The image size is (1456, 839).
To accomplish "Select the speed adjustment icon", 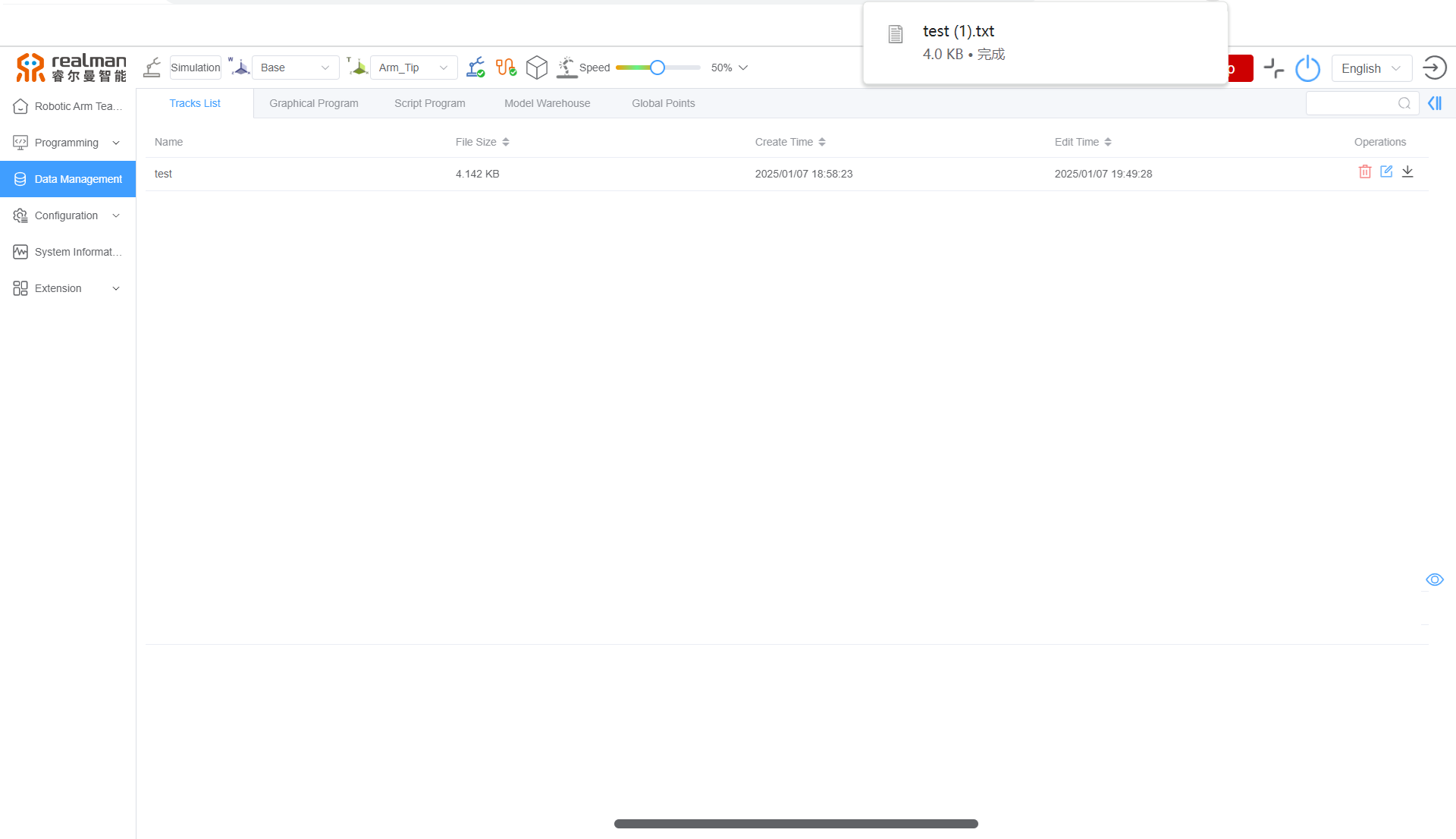I will pyautogui.click(x=567, y=67).
